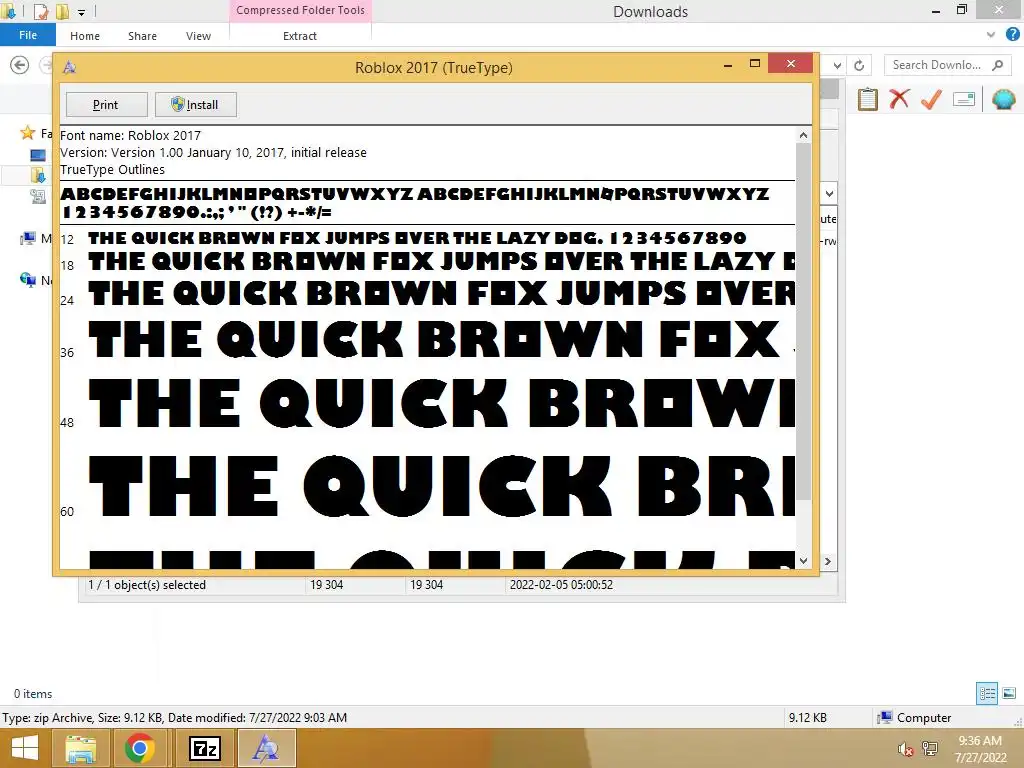Open File Explorer from taskbar
The image size is (1024, 768).
(x=80, y=748)
